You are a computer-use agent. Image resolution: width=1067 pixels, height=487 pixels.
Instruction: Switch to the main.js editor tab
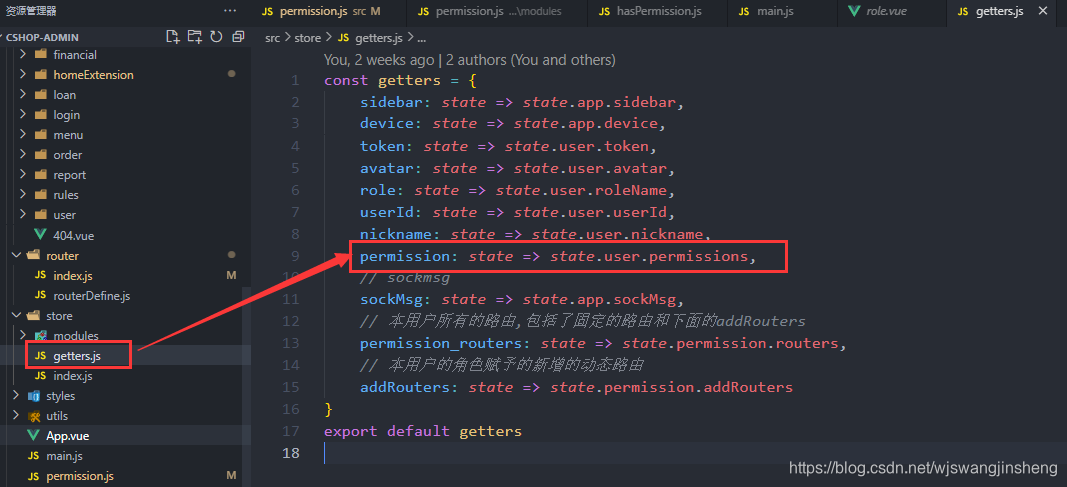click(781, 12)
